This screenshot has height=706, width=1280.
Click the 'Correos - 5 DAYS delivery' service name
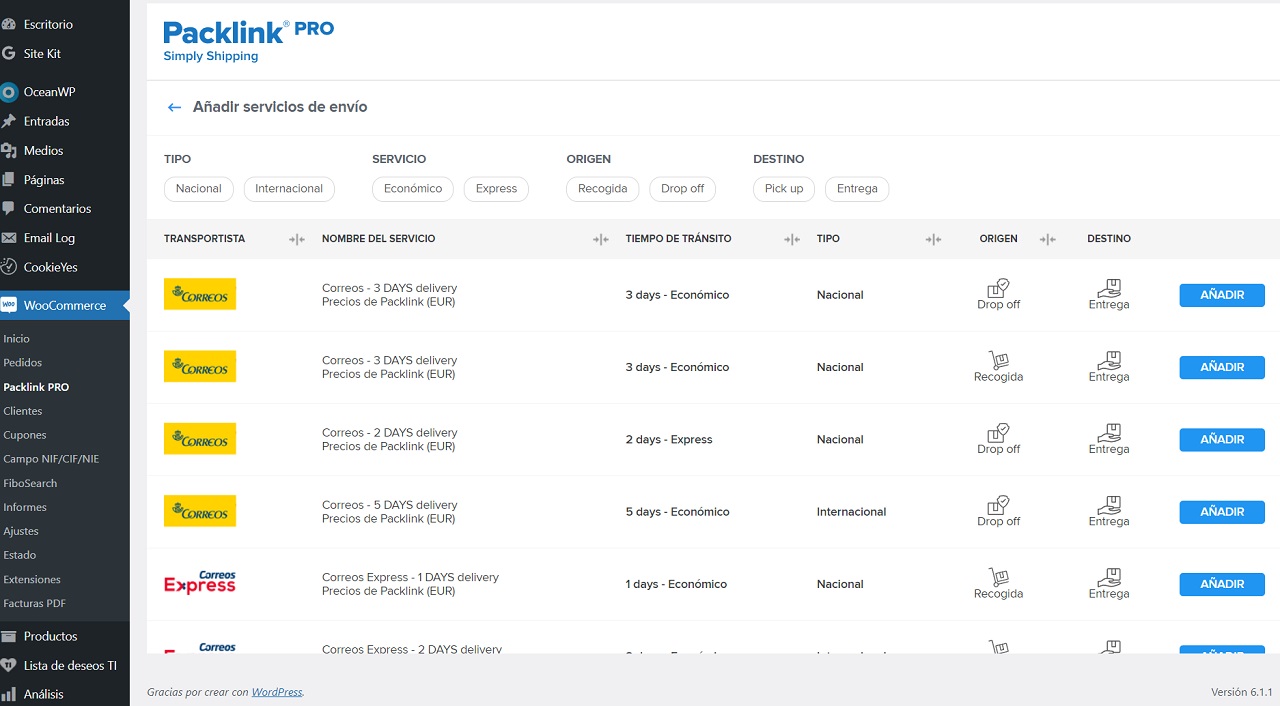tap(389, 505)
